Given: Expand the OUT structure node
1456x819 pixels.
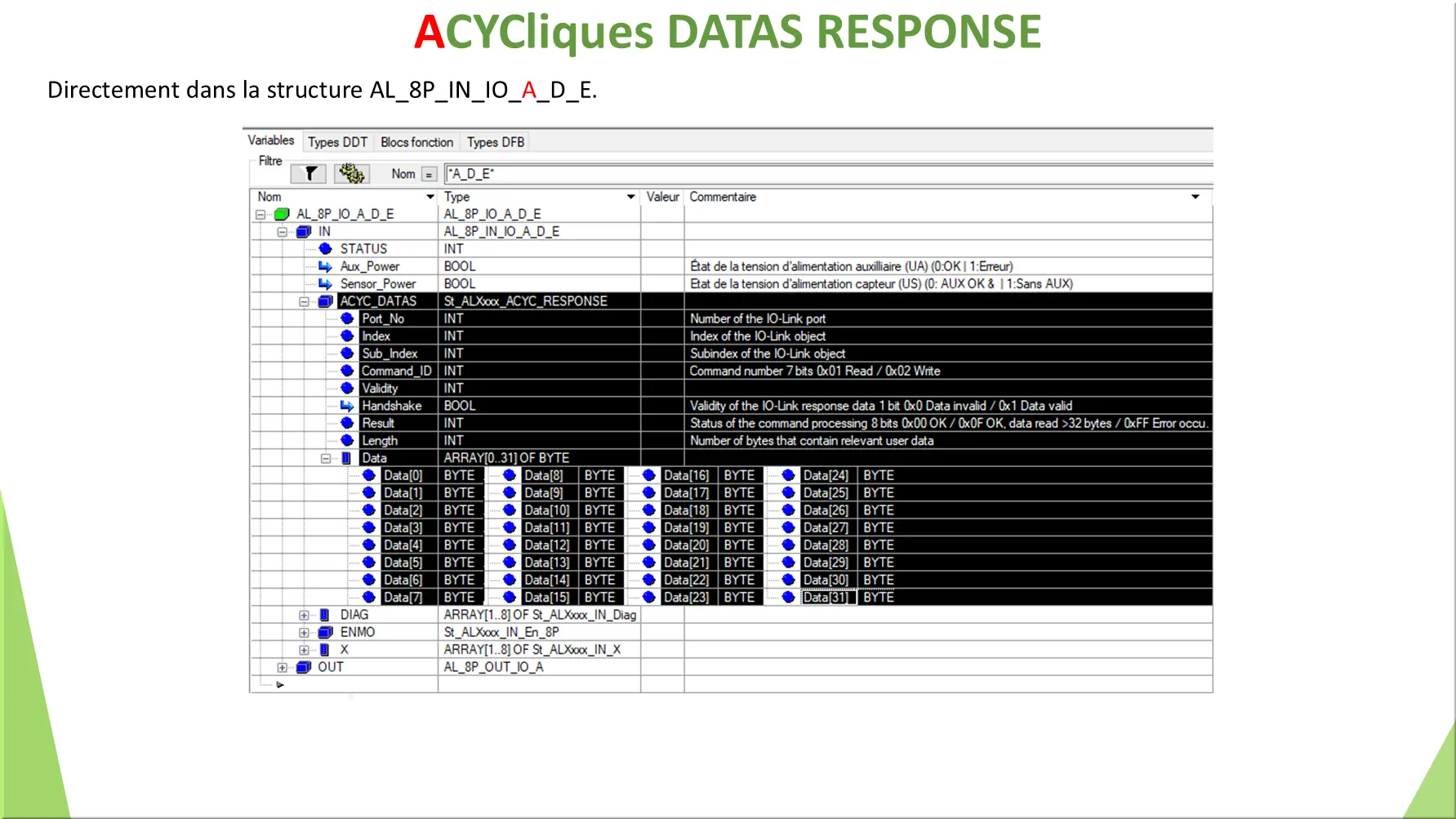Looking at the screenshot, I should point(283,667).
